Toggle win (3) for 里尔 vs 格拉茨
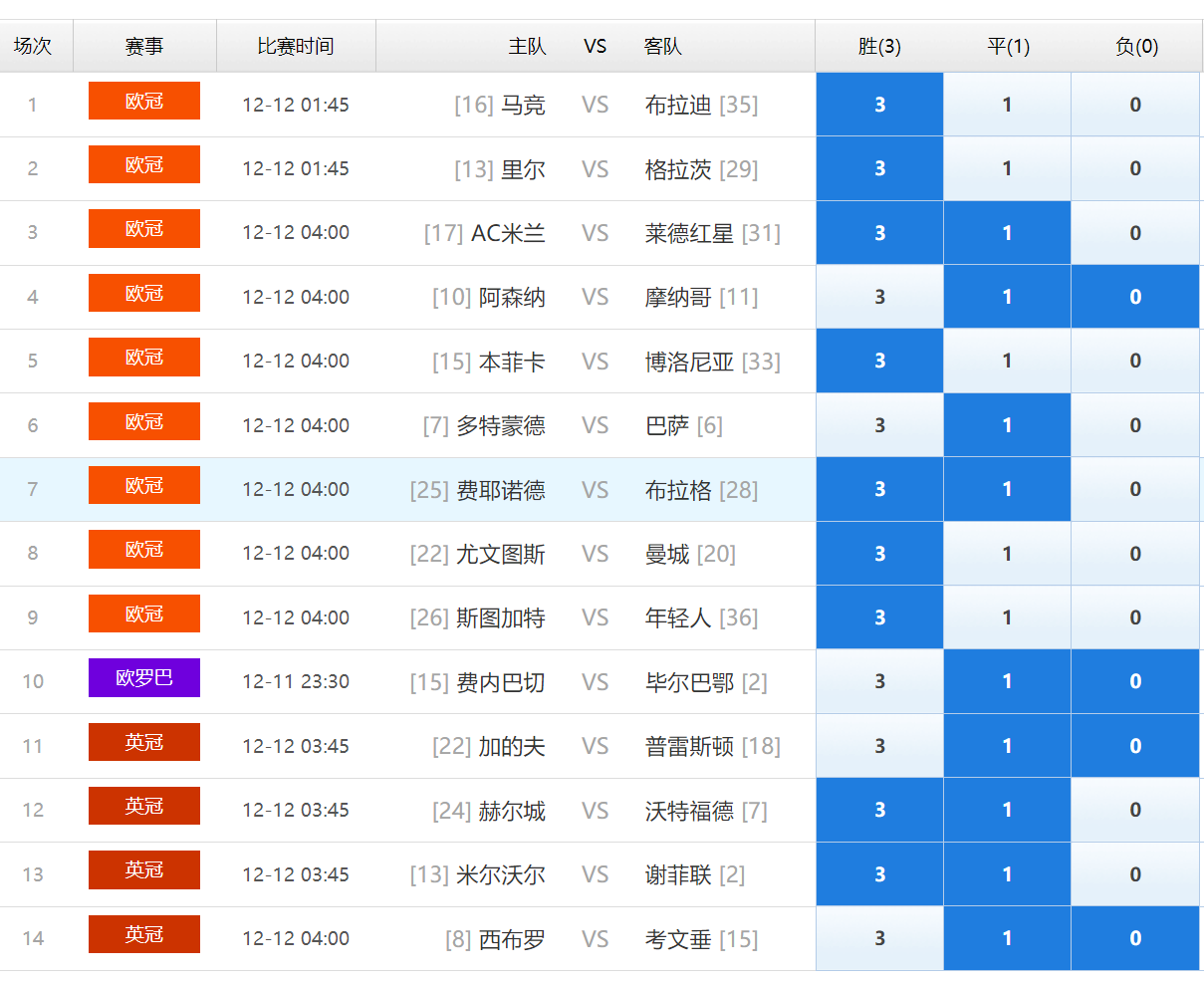1204x981 pixels. tap(879, 168)
